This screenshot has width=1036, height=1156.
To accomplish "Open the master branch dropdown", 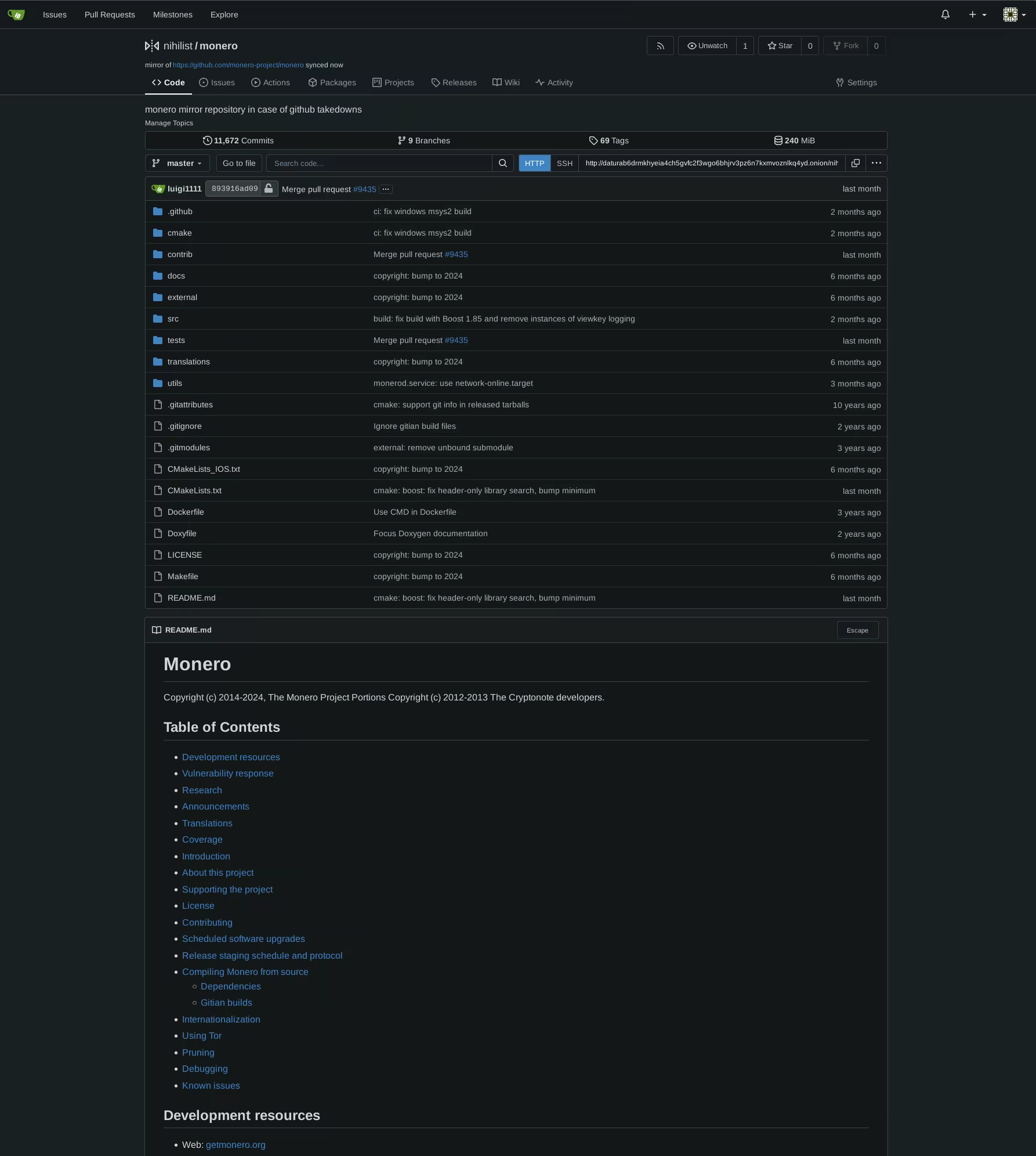I will (x=178, y=163).
